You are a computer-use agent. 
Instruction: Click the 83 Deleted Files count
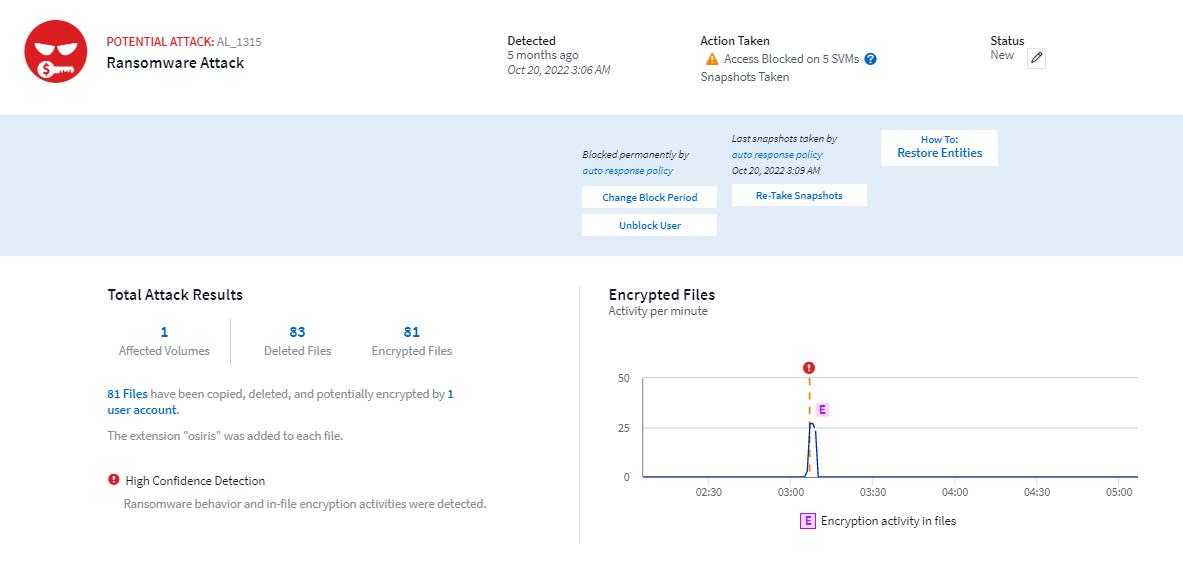297,332
